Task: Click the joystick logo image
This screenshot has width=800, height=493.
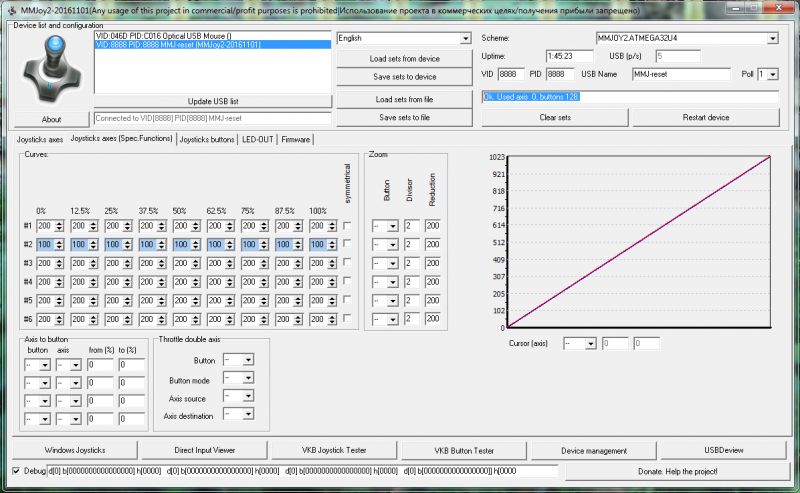Action: pyautogui.click(x=52, y=69)
